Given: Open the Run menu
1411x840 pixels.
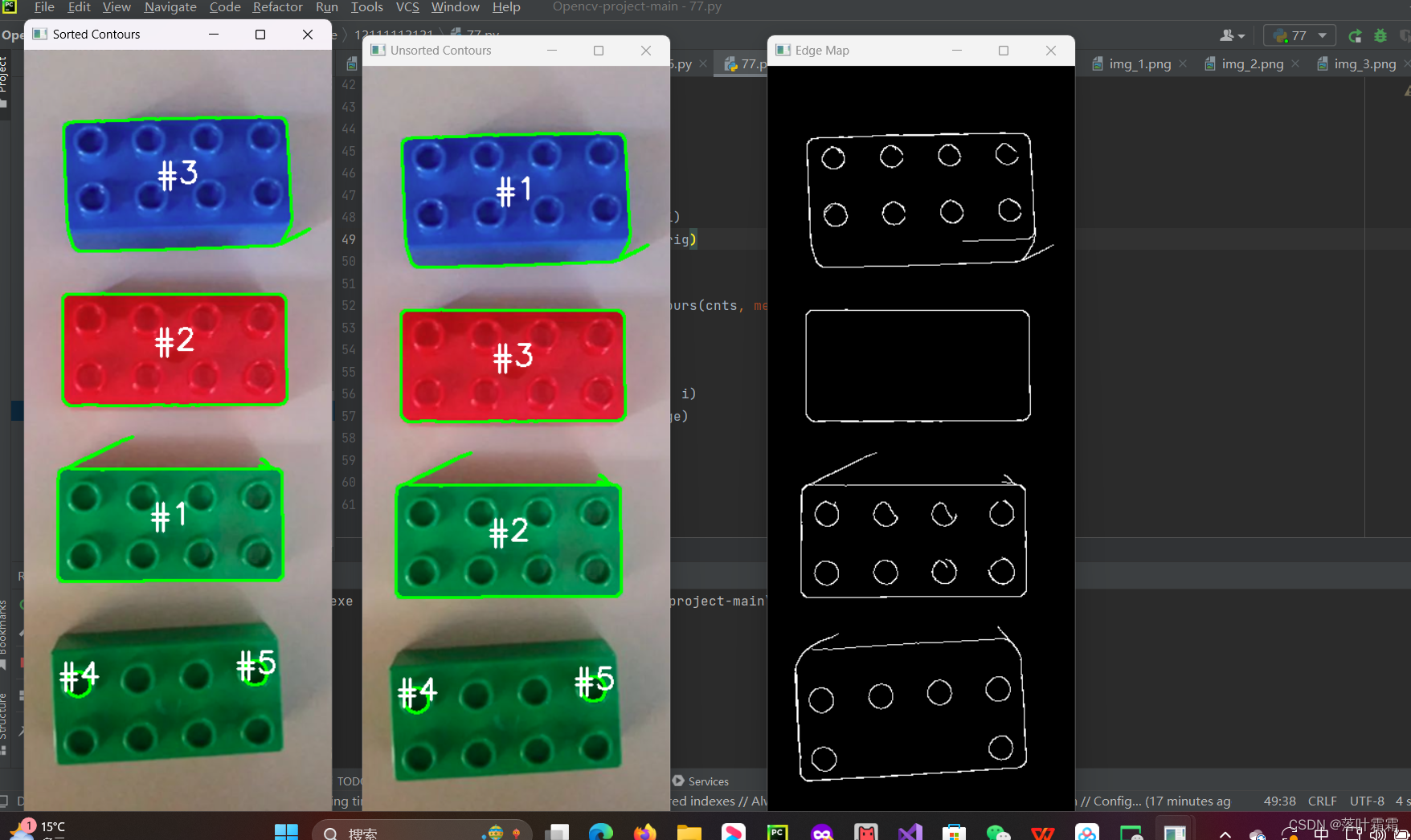Looking at the screenshot, I should tap(327, 7).
